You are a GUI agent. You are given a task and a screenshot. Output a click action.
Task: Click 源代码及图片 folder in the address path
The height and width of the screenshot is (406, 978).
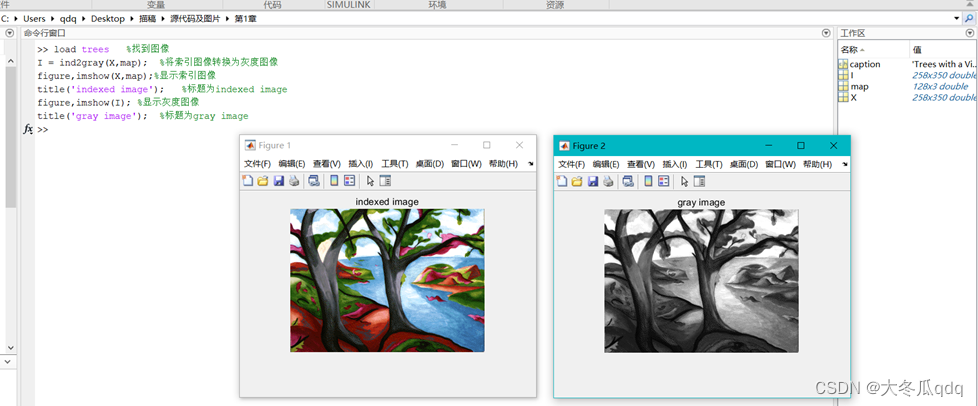195,19
